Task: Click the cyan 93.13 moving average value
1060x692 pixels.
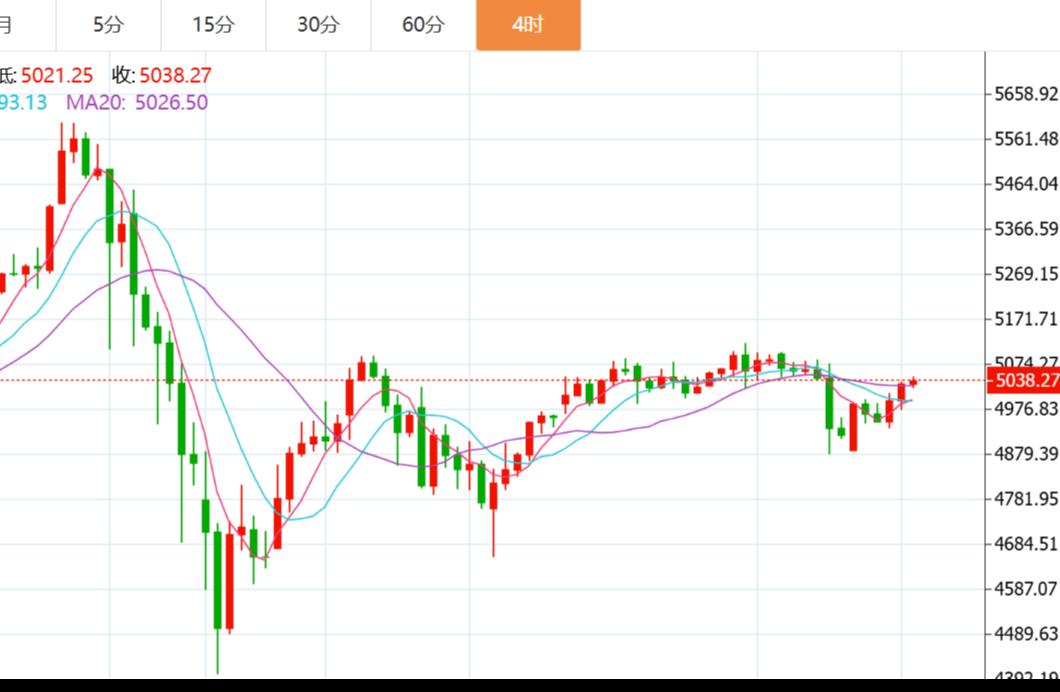Action: (22, 102)
